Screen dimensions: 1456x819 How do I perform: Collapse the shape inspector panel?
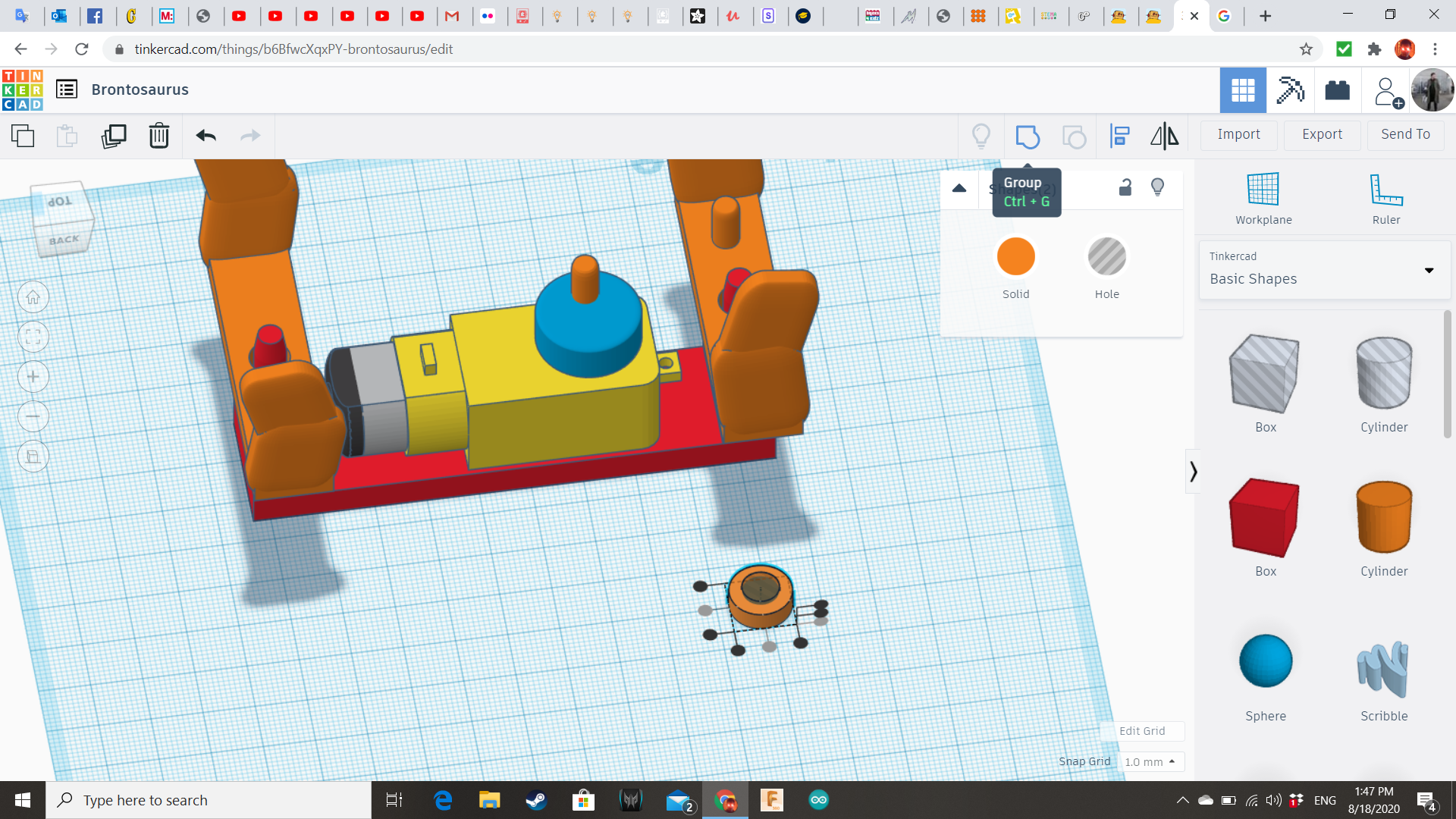point(959,188)
